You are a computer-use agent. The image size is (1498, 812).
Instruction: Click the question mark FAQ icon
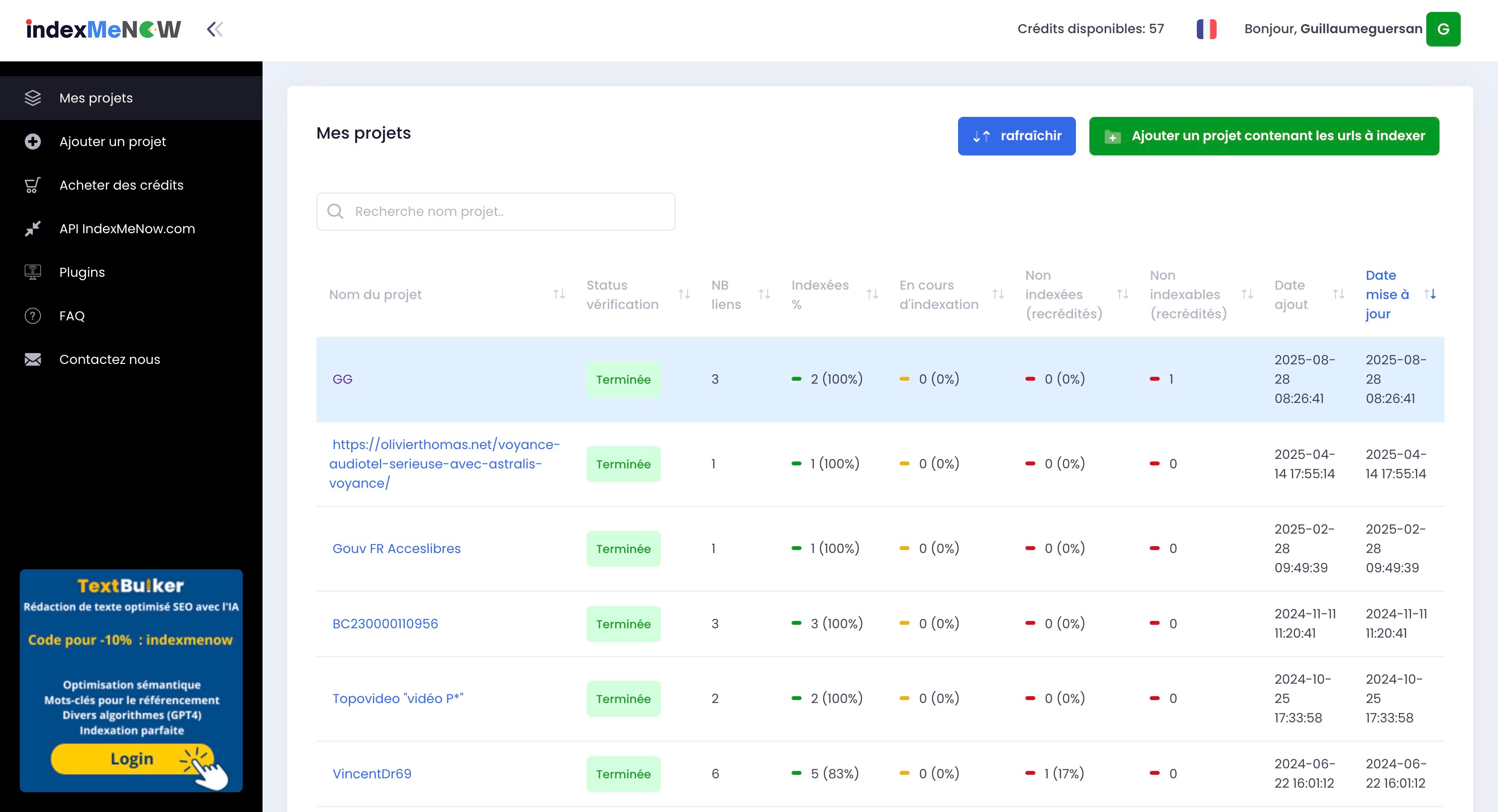coord(33,315)
